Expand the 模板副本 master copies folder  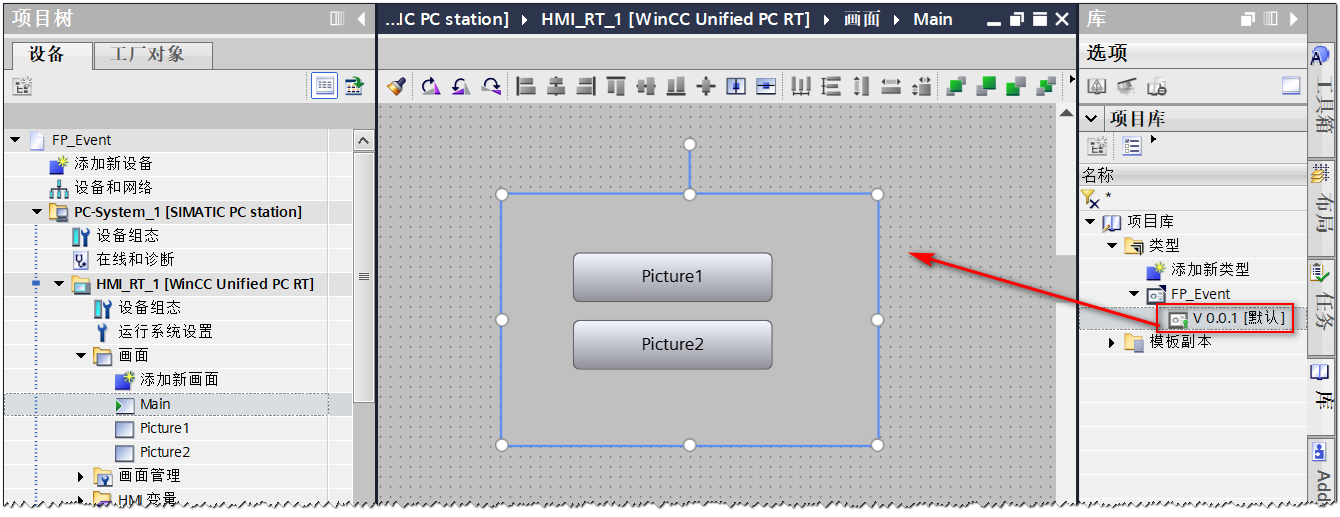point(1112,343)
